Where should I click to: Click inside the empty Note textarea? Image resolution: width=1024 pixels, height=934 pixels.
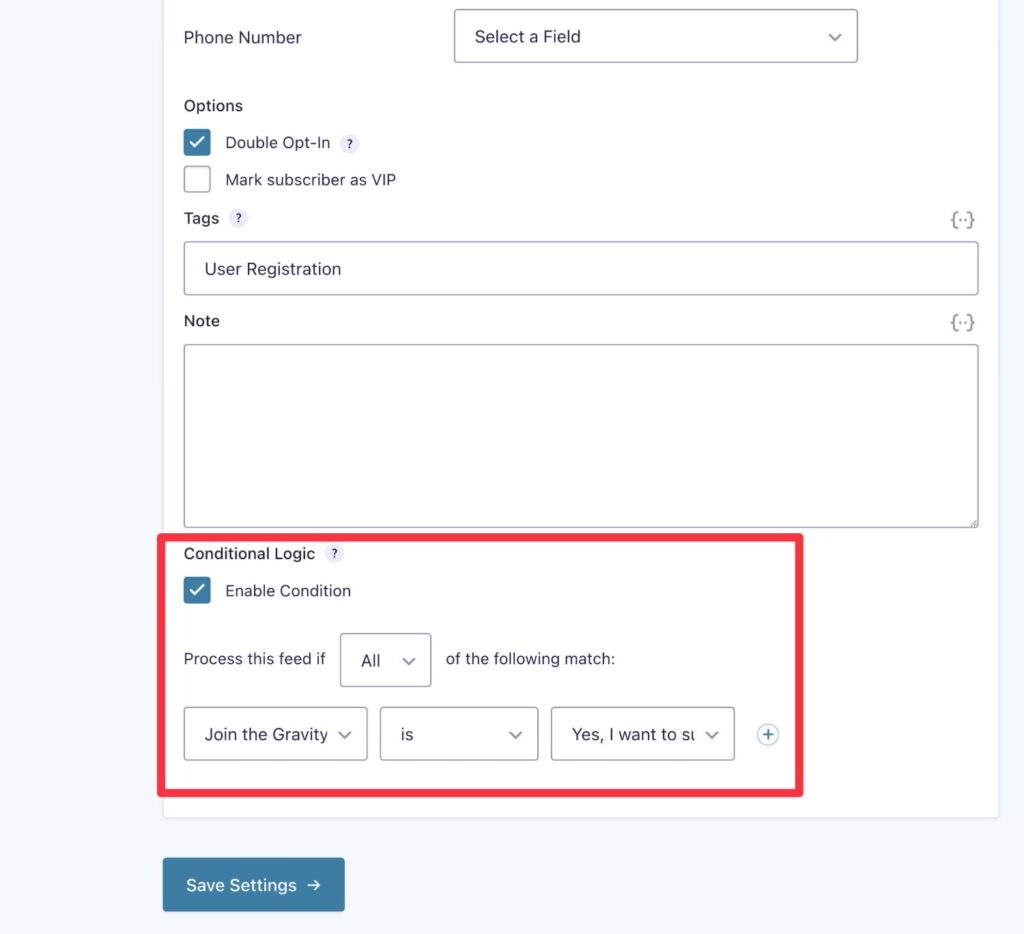[x=580, y=435]
